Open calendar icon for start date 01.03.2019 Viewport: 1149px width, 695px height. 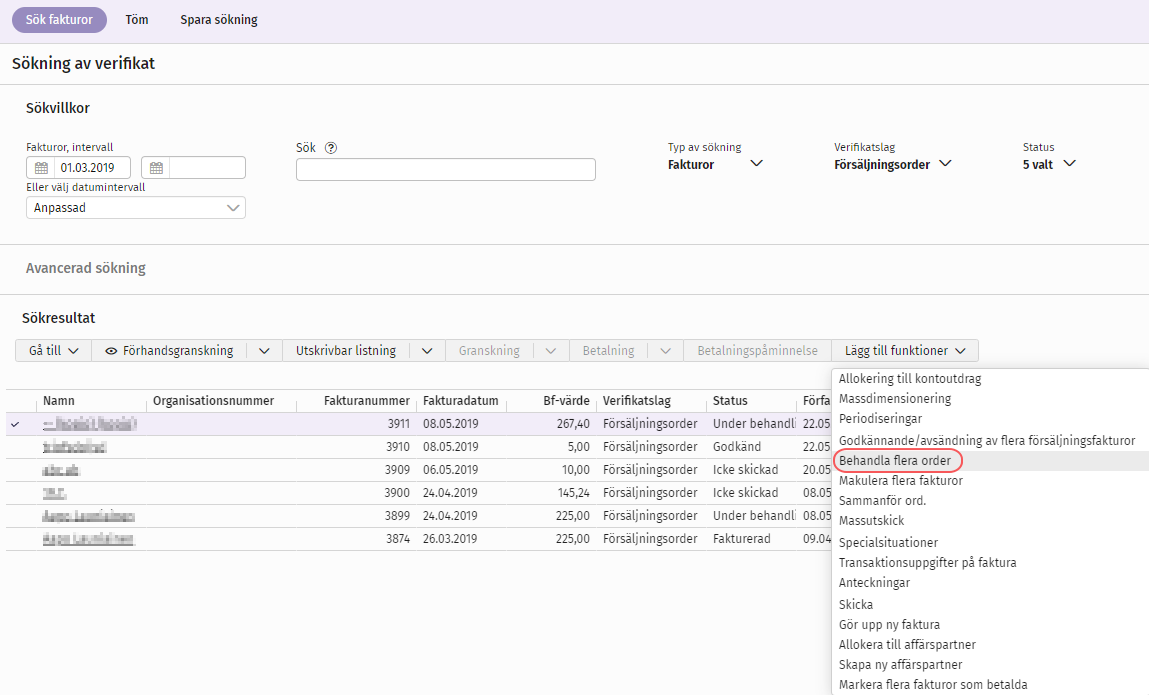[x=41, y=168]
